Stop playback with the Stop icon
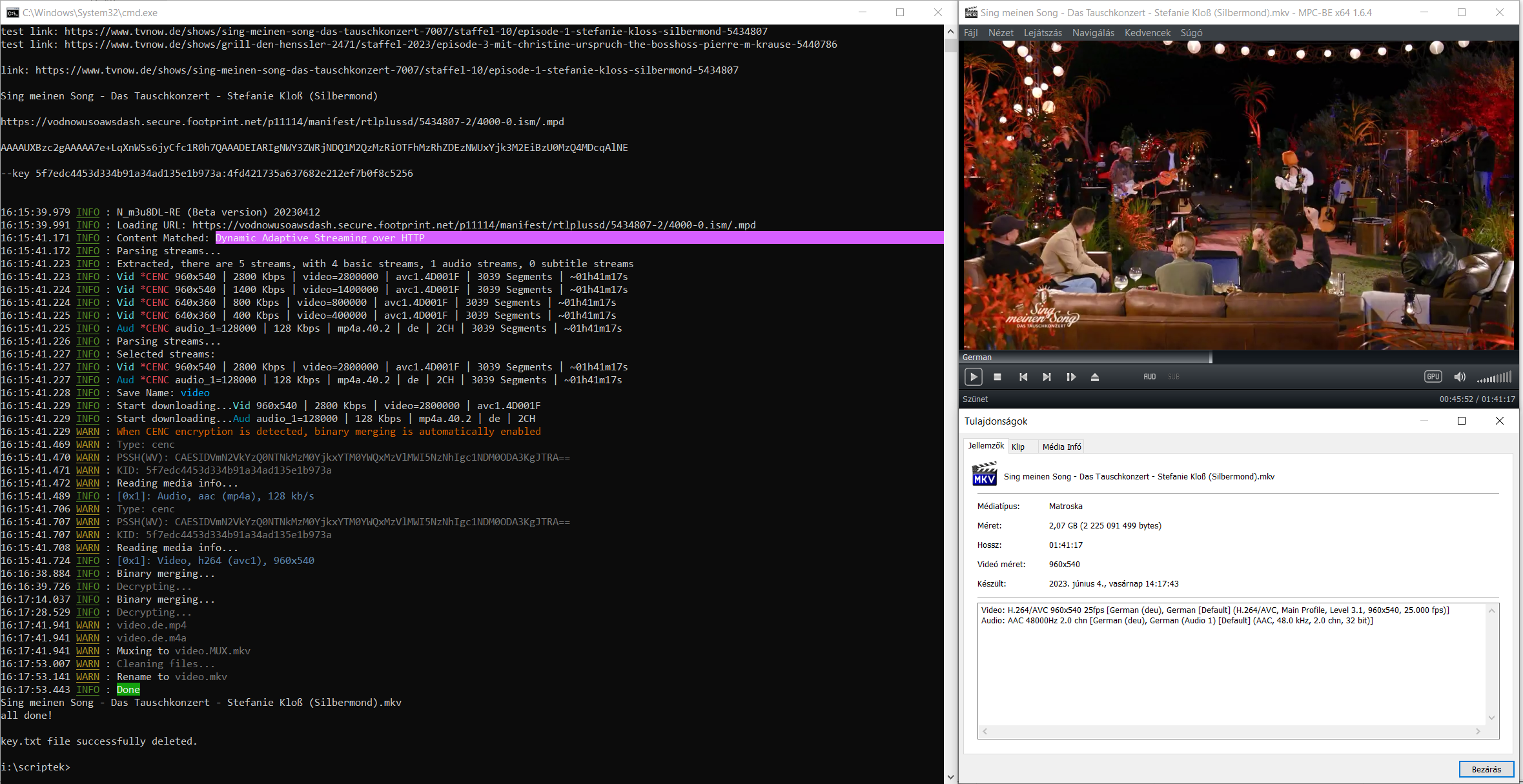The height and width of the screenshot is (784, 1523). click(x=997, y=377)
